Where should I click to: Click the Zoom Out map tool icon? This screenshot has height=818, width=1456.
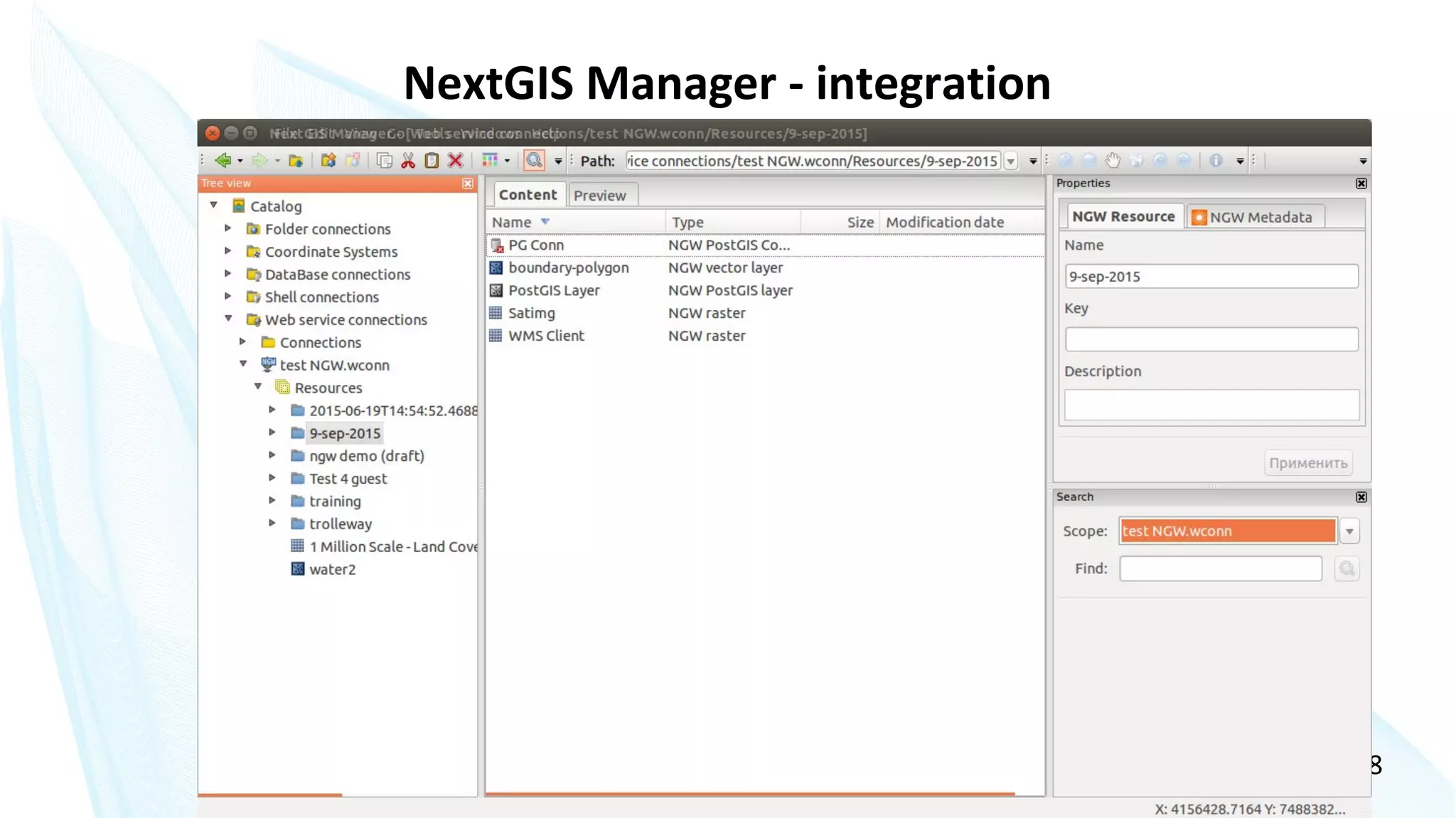point(1089,161)
